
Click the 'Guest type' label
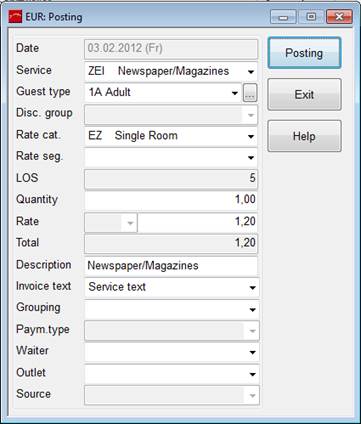[x=43, y=92]
